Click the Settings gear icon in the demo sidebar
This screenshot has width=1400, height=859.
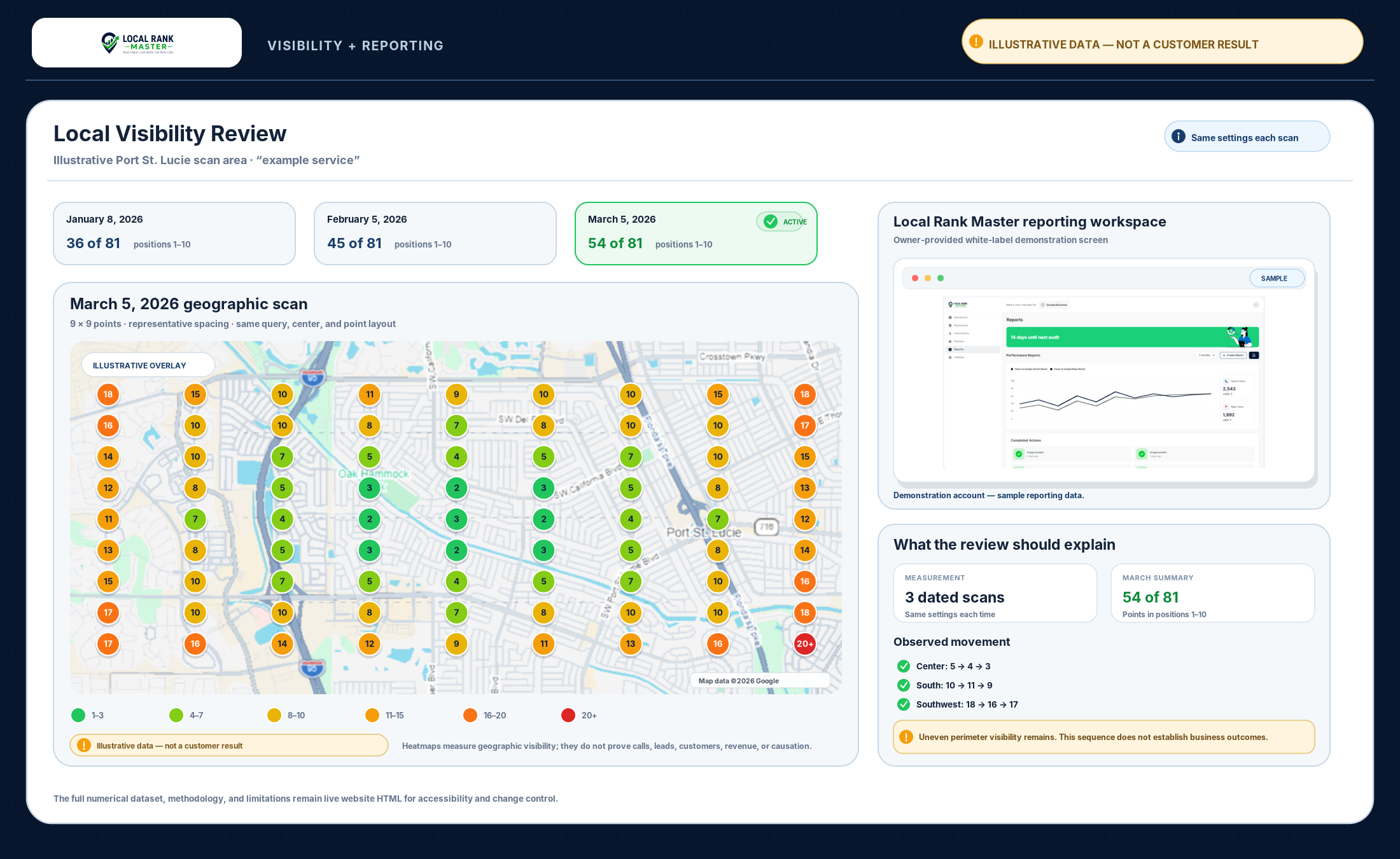[950, 357]
